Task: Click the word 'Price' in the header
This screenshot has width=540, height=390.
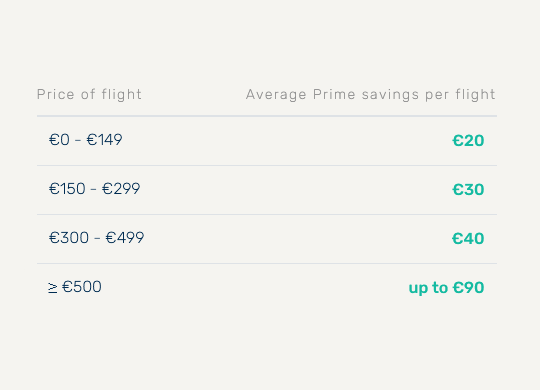Action: coord(55,94)
